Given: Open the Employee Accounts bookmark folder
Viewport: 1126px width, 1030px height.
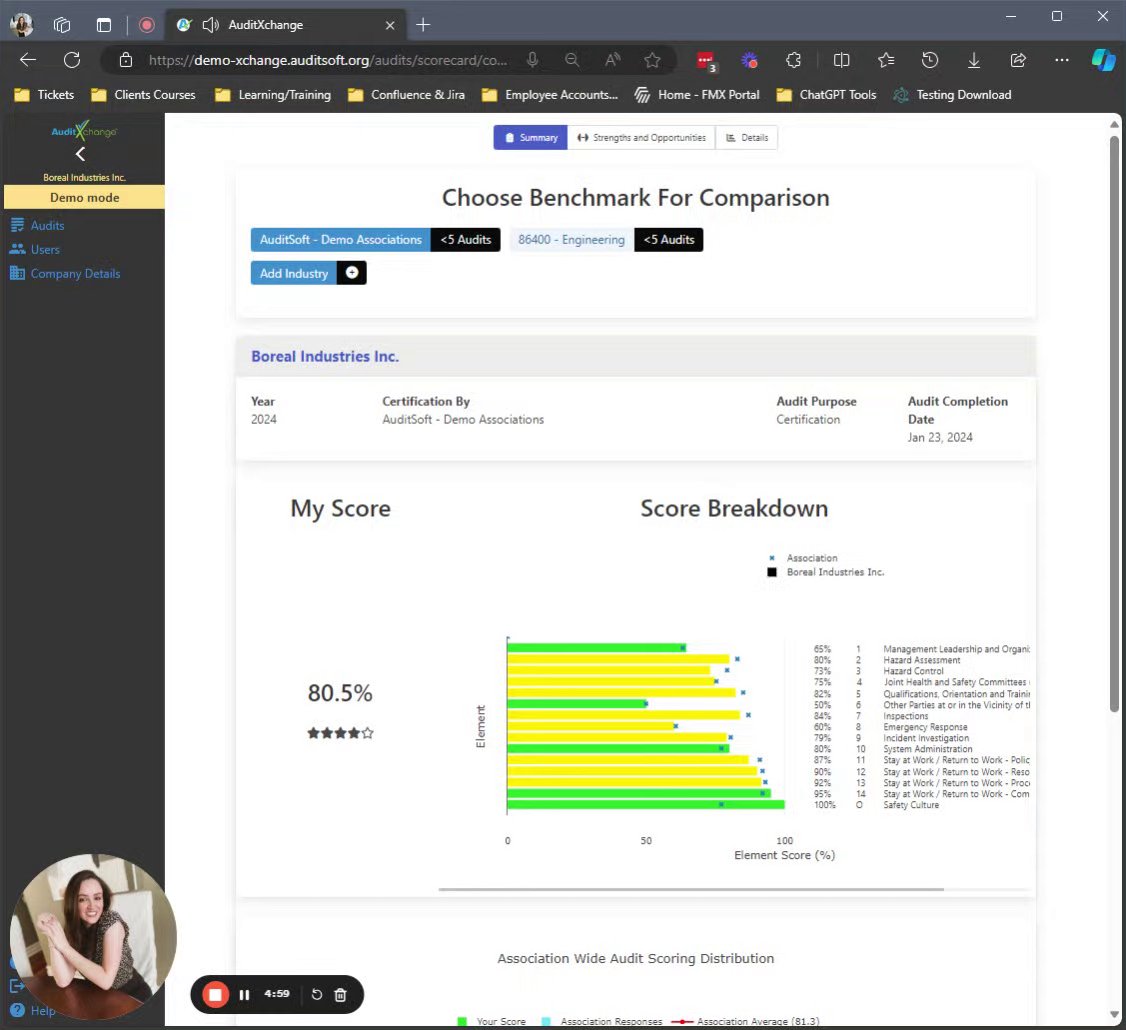Looking at the screenshot, I should coord(549,95).
